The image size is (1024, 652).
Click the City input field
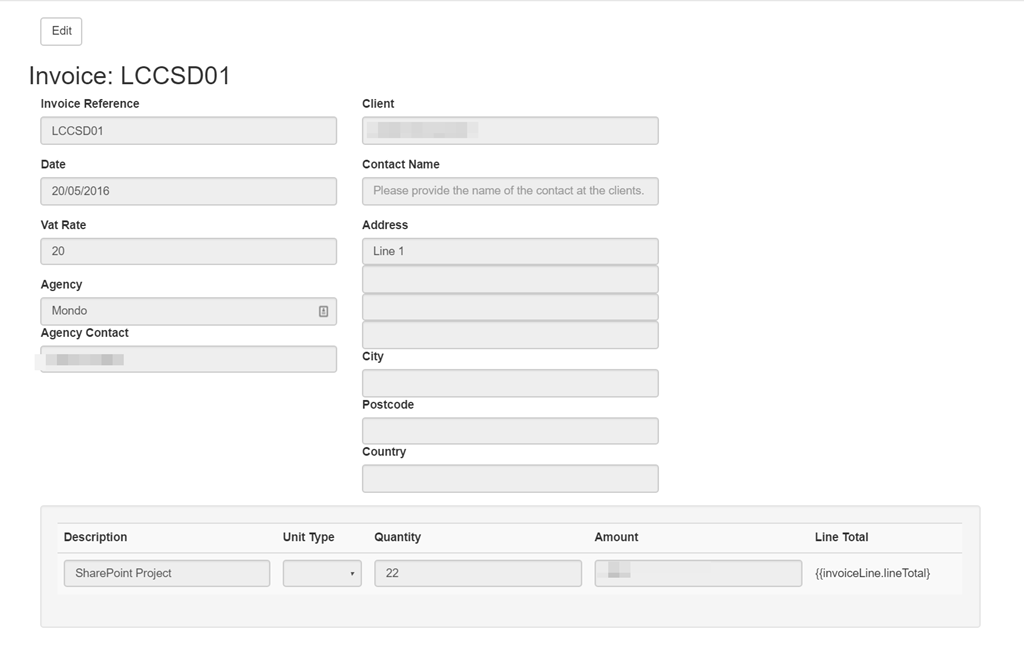[510, 383]
